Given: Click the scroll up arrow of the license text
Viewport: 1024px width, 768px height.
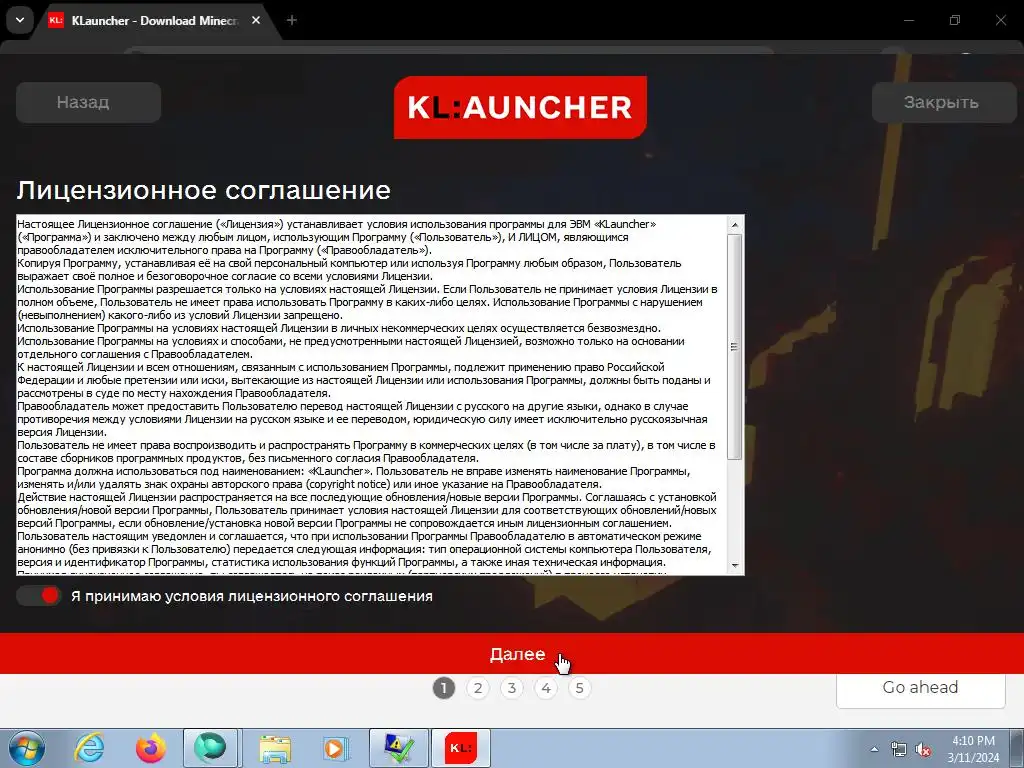Looking at the screenshot, I should [x=735, y=225].
